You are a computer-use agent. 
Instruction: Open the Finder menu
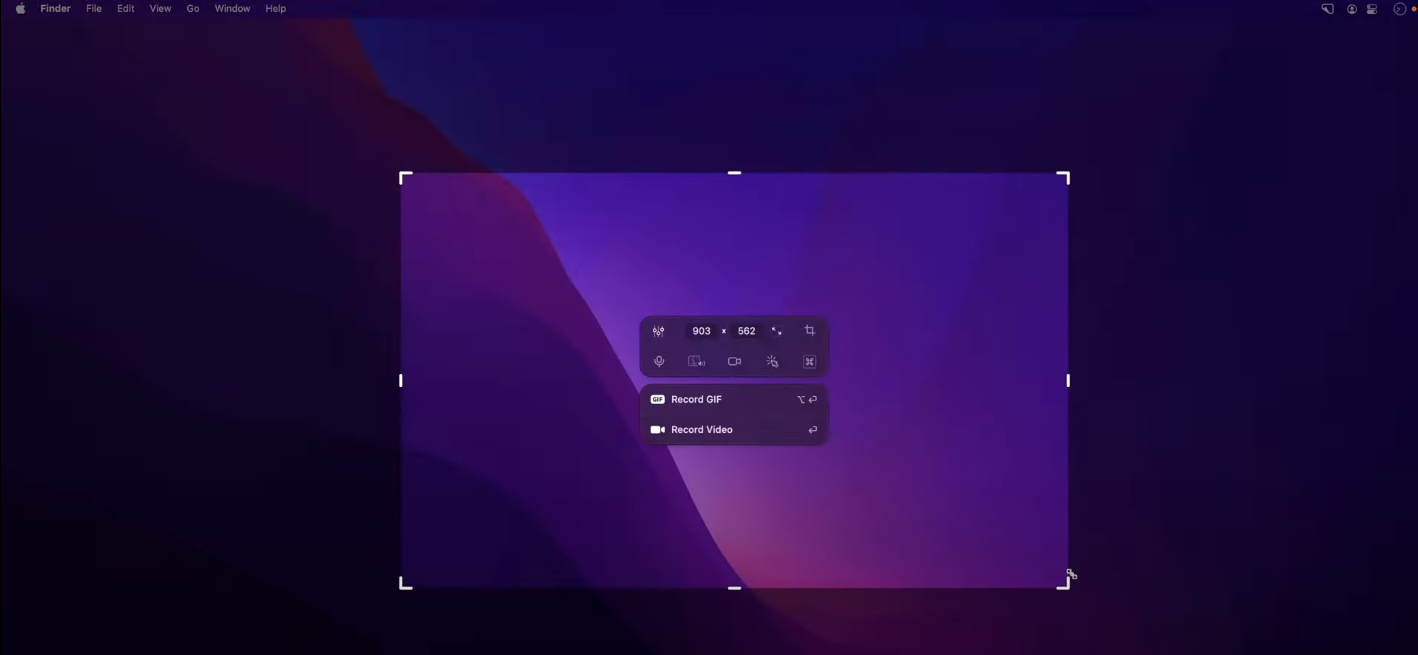[55, 9]
